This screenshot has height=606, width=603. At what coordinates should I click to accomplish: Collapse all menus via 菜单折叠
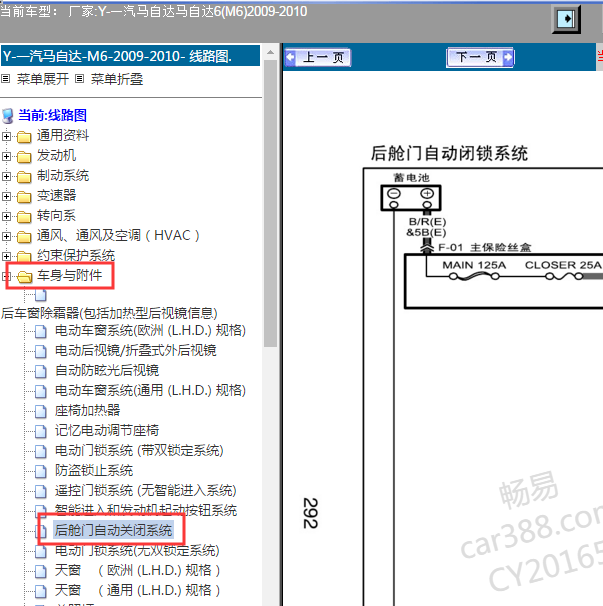click(117, 79)
